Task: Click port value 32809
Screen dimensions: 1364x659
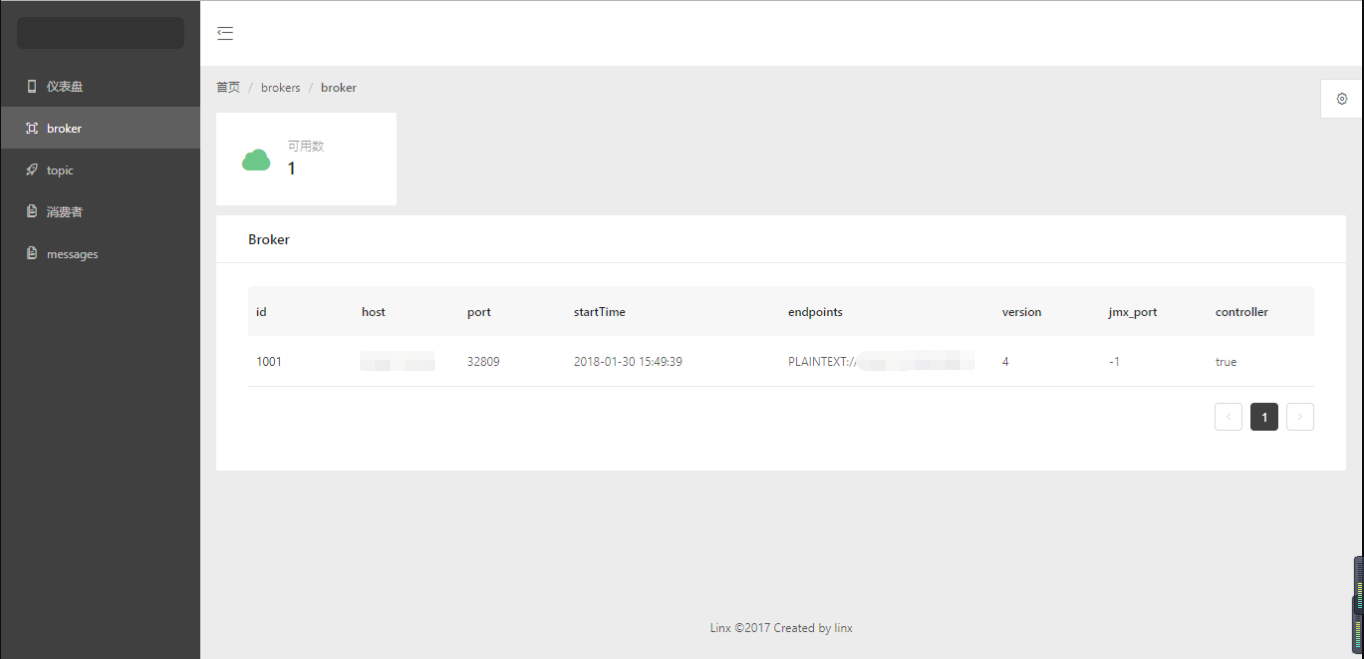Action: pos(483,362)
